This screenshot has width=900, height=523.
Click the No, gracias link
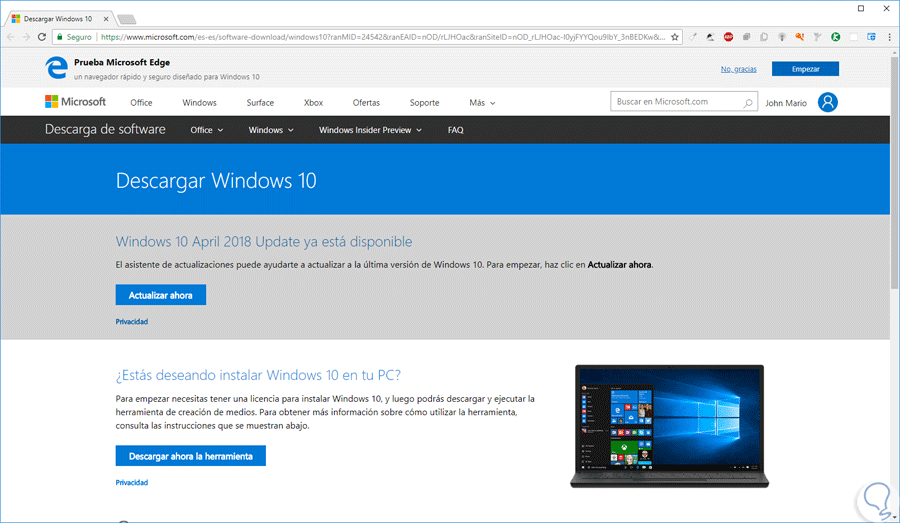pos(738,69)
